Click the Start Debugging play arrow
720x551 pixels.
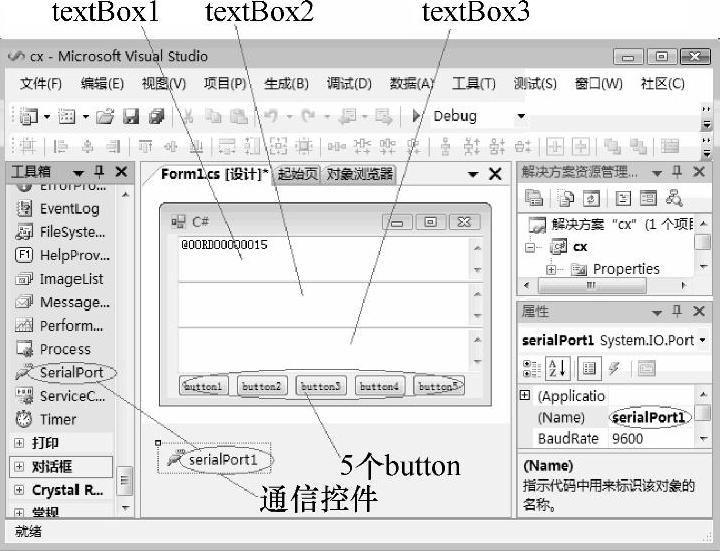tap(416, 116)
